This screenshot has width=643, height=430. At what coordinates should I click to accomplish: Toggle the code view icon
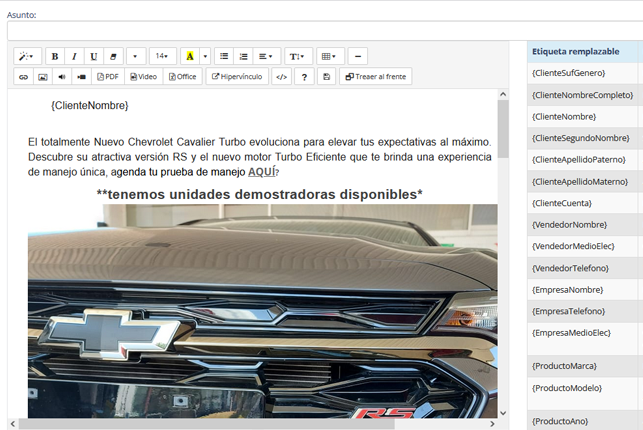tap(282, 77)
